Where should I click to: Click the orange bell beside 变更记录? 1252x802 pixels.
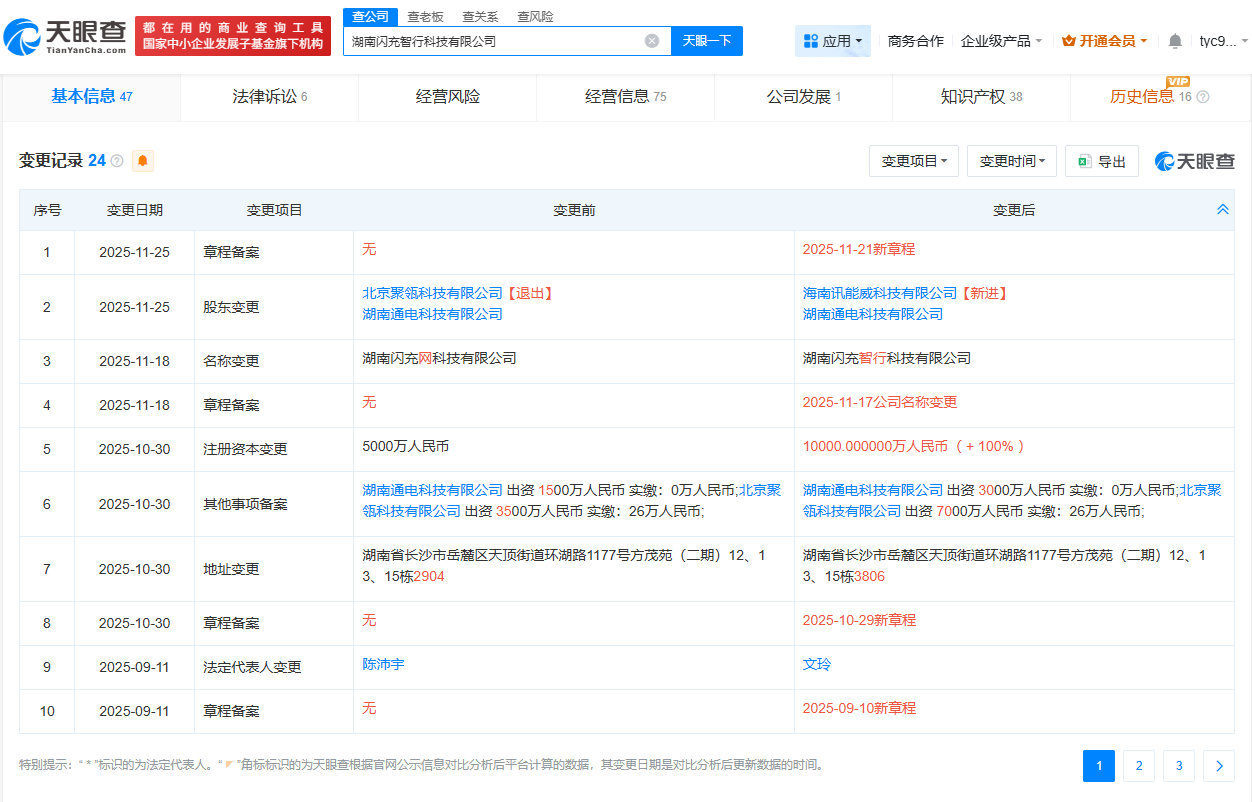(x=142, y=160)
